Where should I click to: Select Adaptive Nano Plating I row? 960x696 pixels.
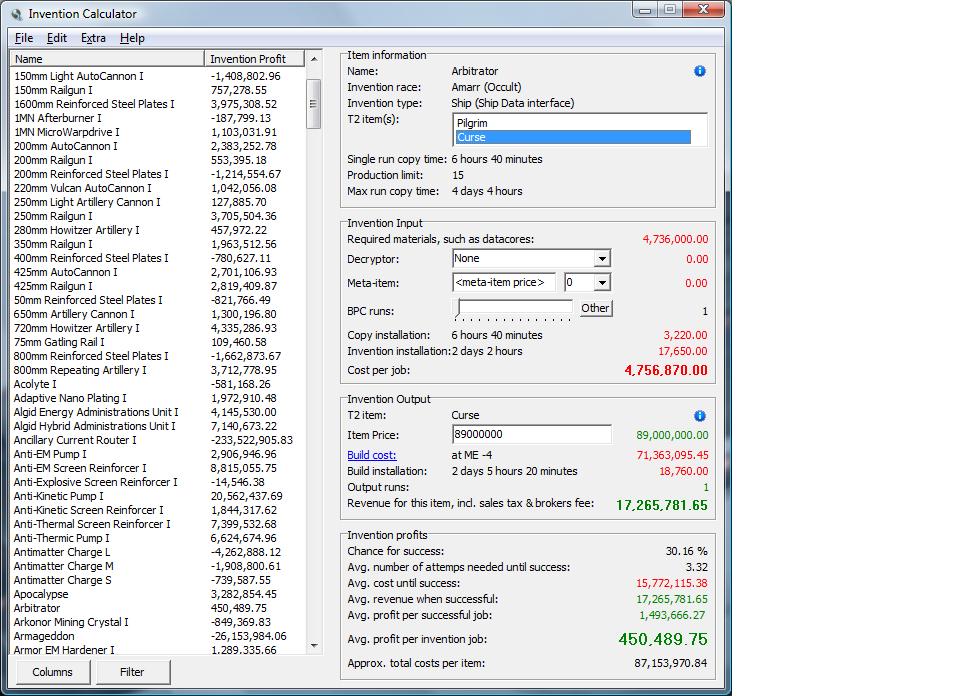tap(158, 399)
